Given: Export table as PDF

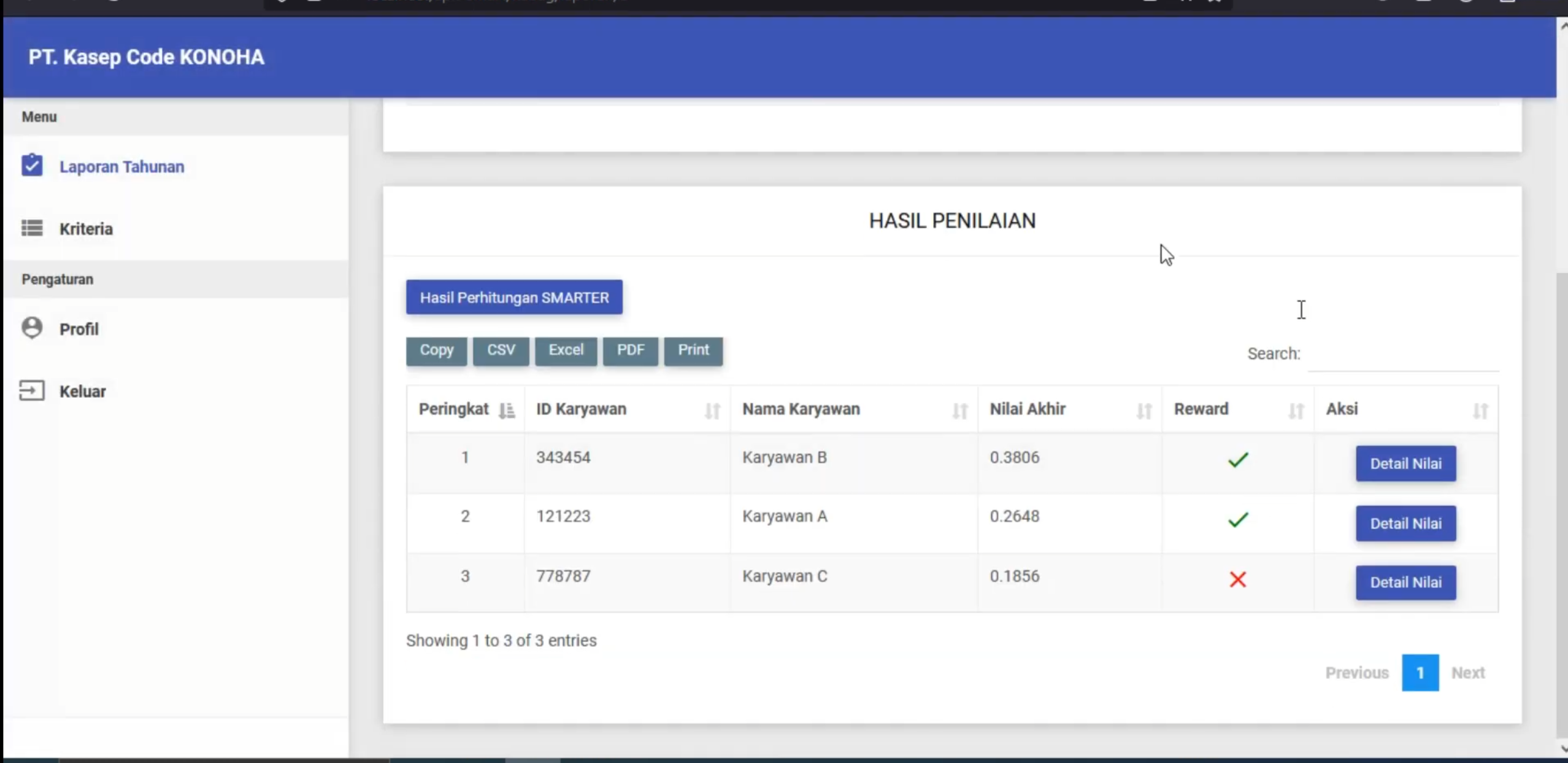Looking at the screenshot, I should [630, 351].
